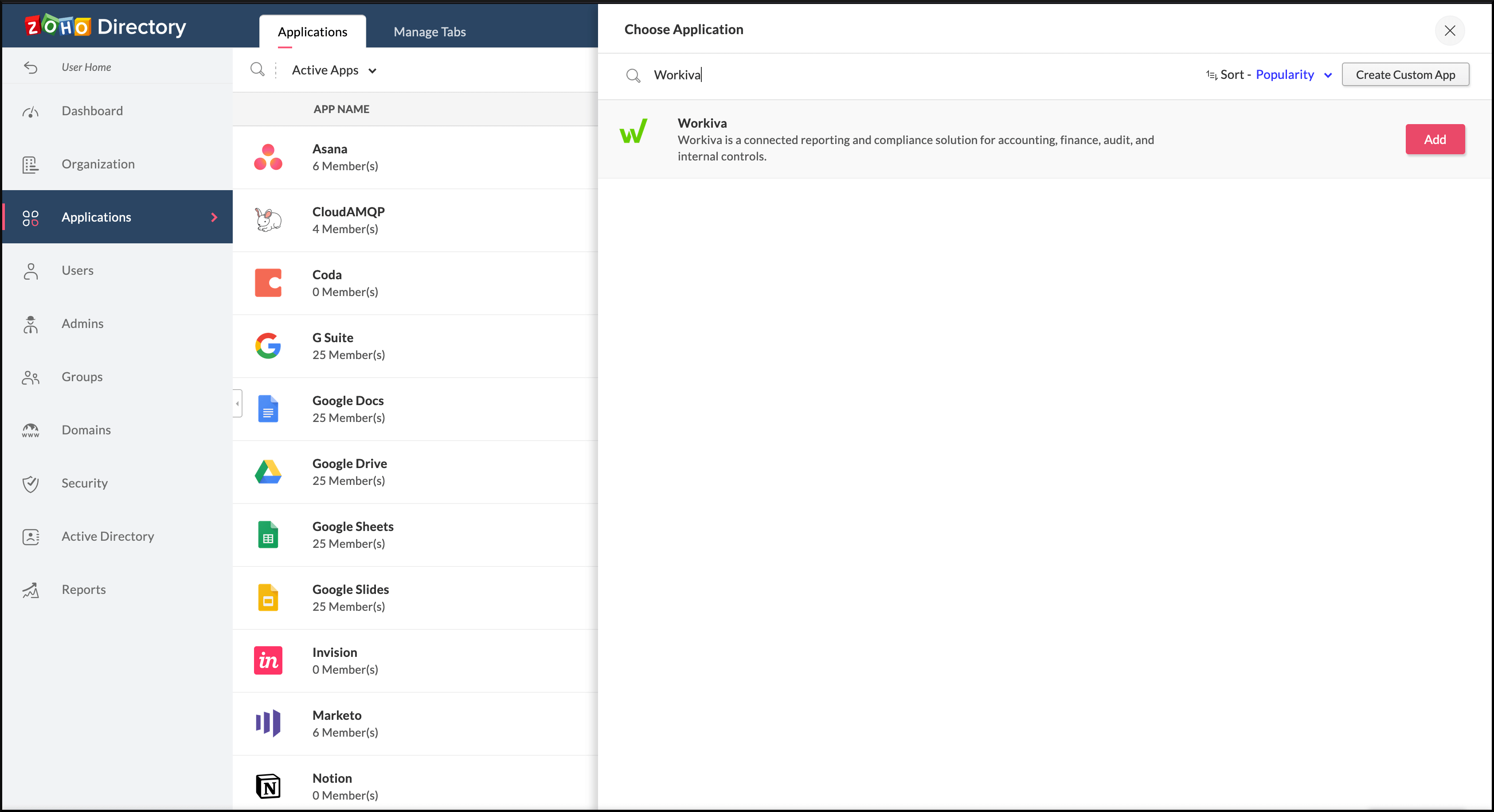The image size is (1494, 812).
Task: Select the Dashboard sidebar icon
Action: pos(31,111)
